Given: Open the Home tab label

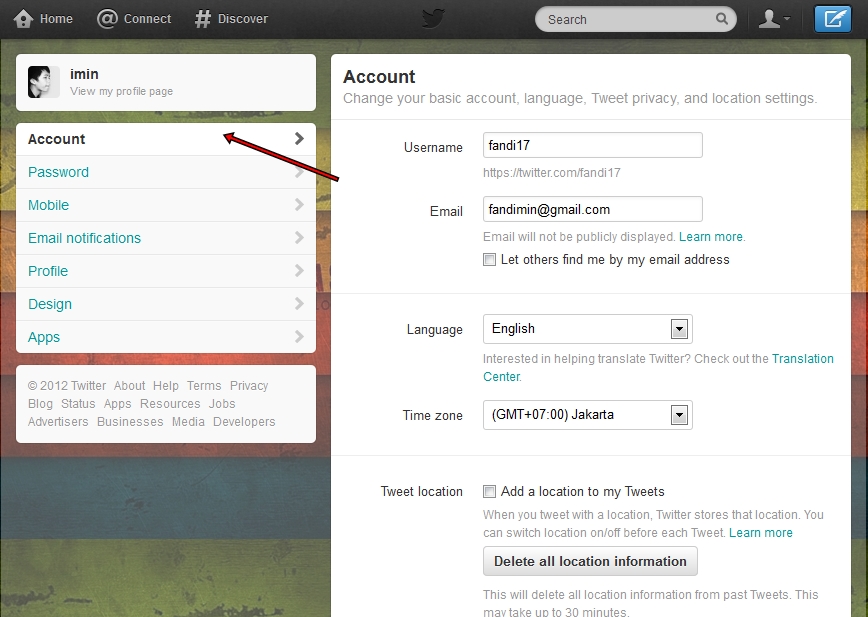Looking at the screenshot, I should coord(56,19).
